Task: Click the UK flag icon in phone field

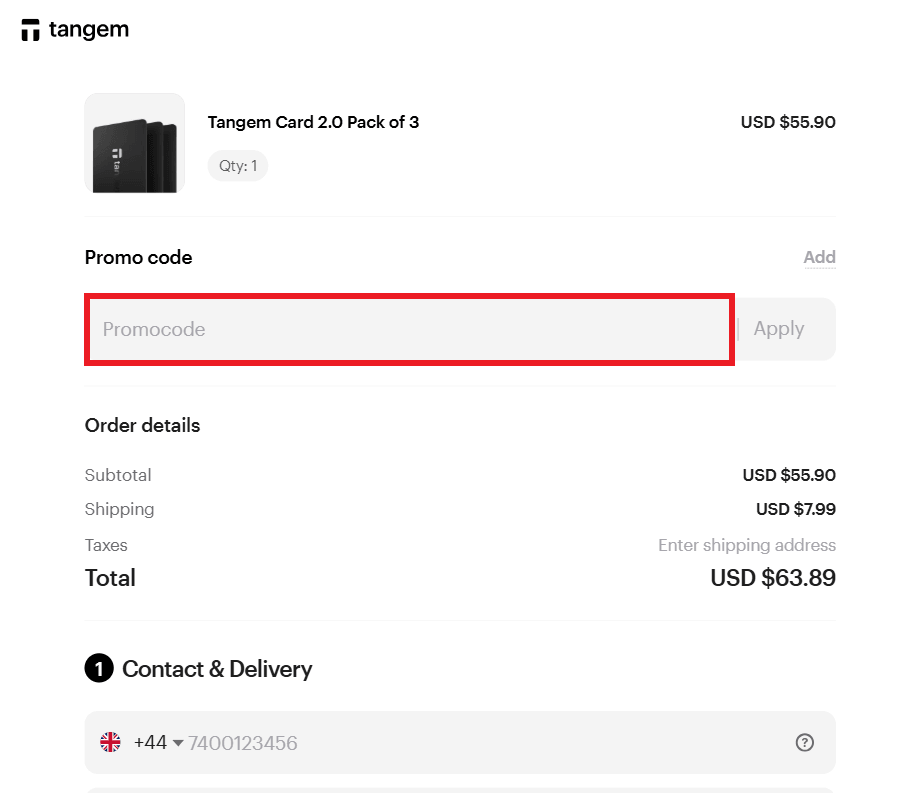Action: pos(111,742)
